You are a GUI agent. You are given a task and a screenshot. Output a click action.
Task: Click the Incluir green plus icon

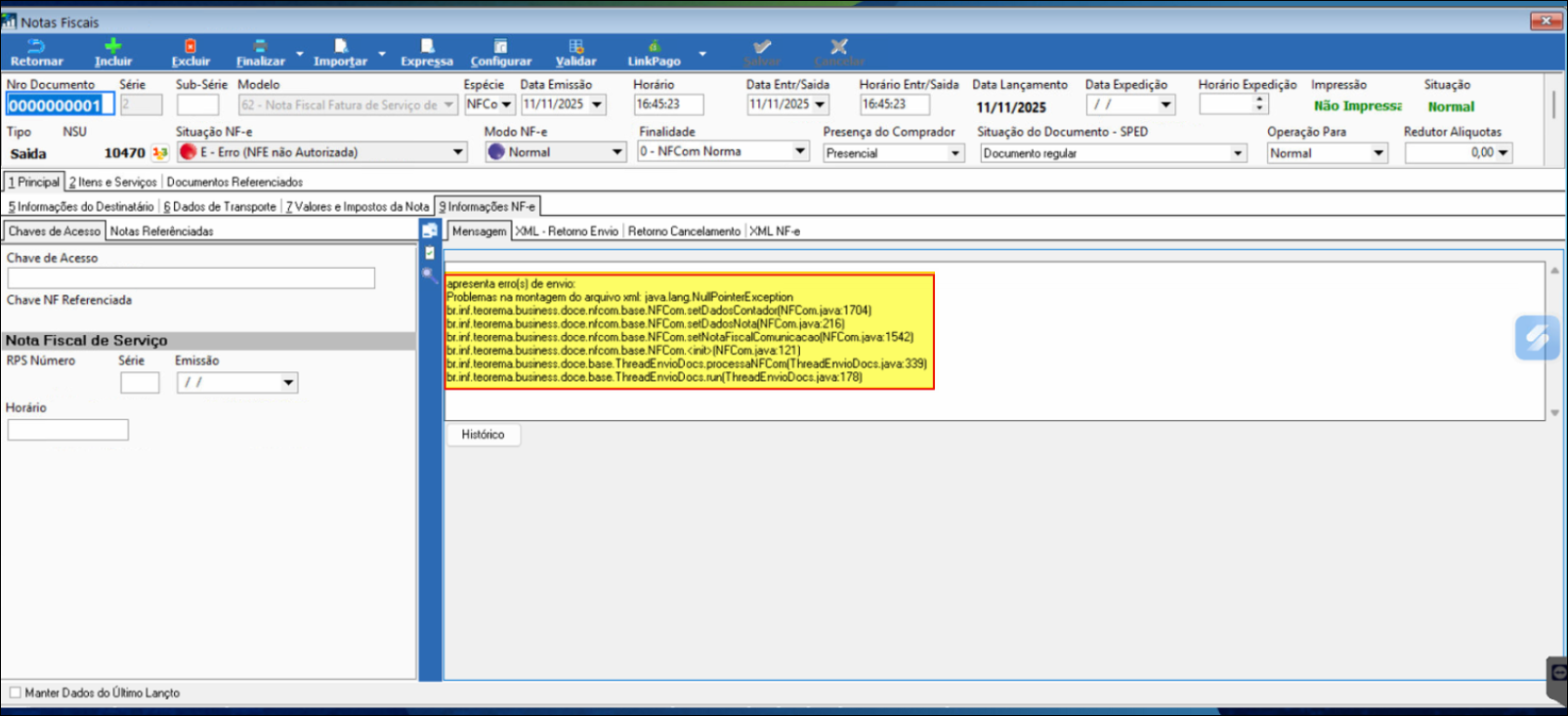[113, 47]
